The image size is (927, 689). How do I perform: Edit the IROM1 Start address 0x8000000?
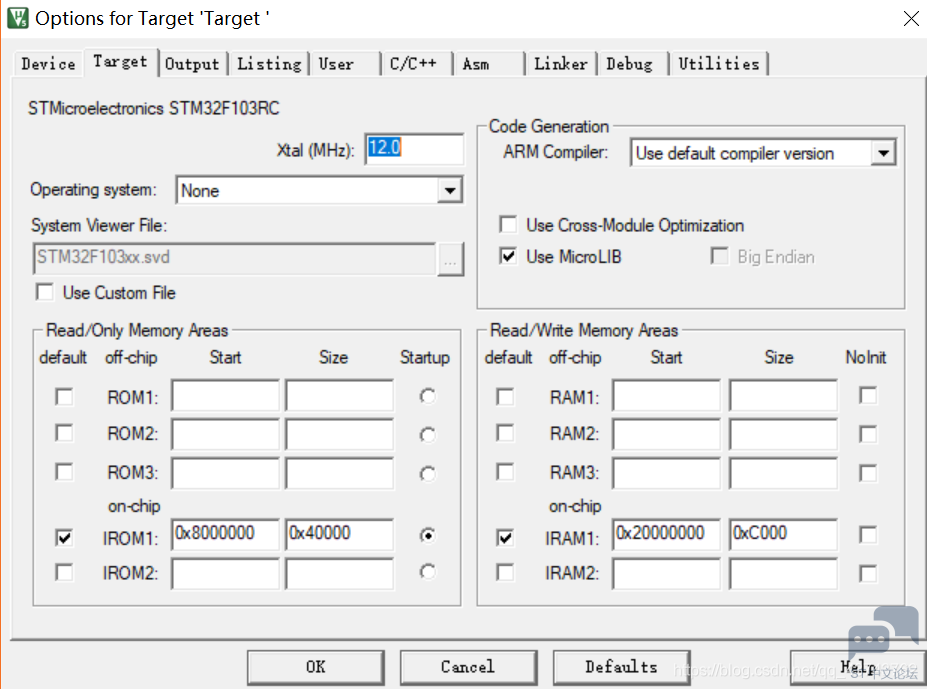(x=225, y=535)
